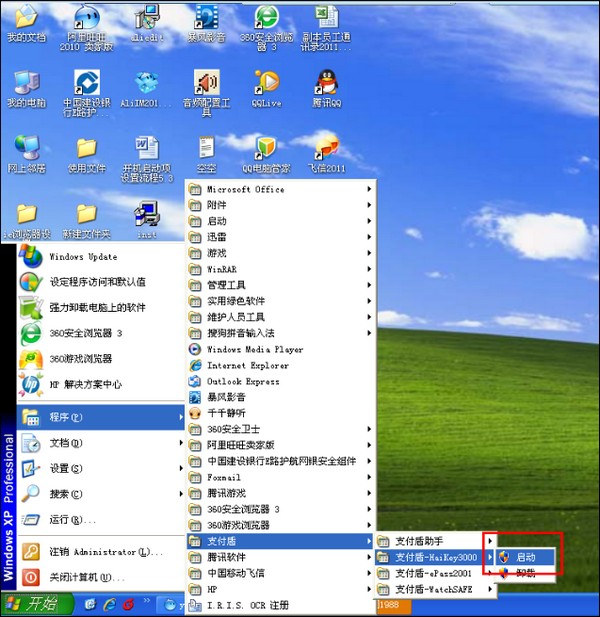Open 暴风影音 desktop shortcut

[x=207, y=20]
